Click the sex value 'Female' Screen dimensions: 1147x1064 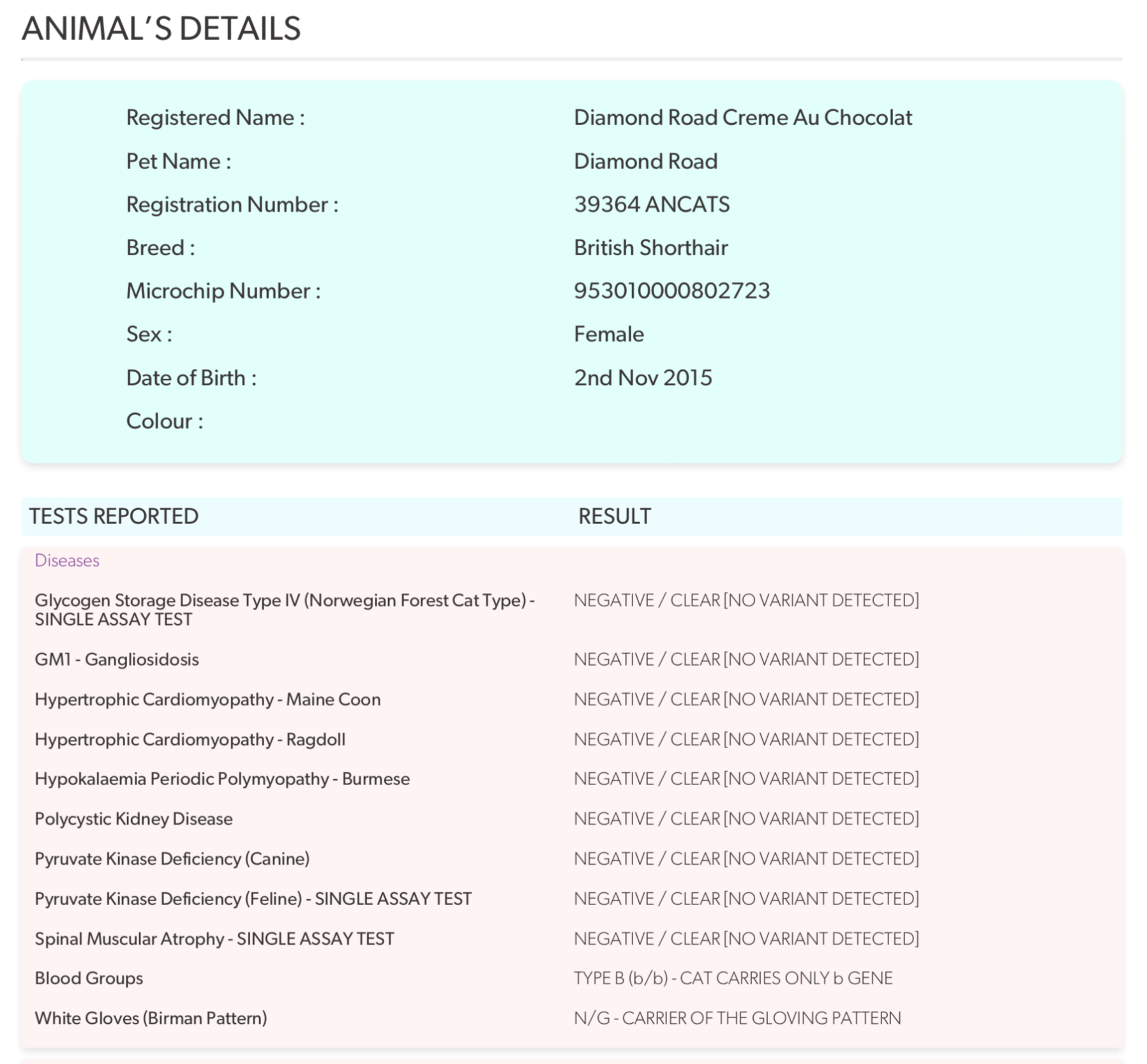pyautogui.click(x=609, y=334)
